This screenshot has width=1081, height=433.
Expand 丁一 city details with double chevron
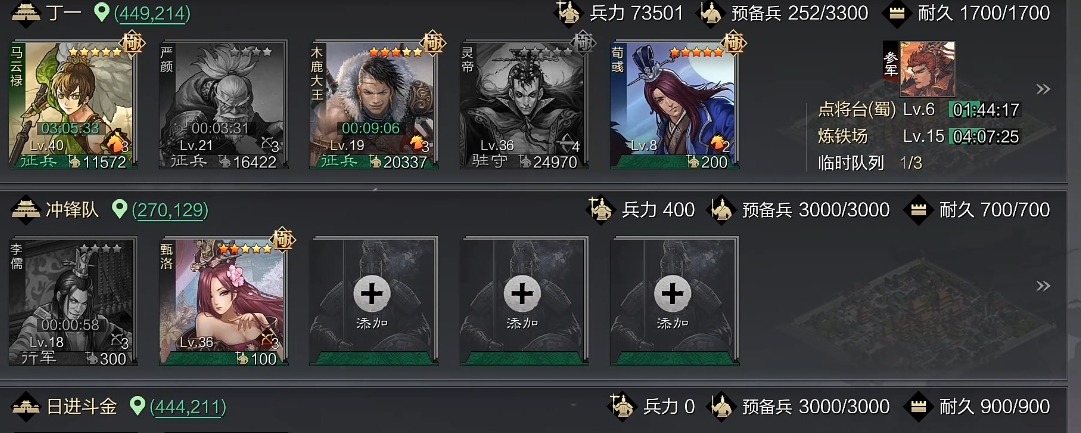[x=1043, y=89]
